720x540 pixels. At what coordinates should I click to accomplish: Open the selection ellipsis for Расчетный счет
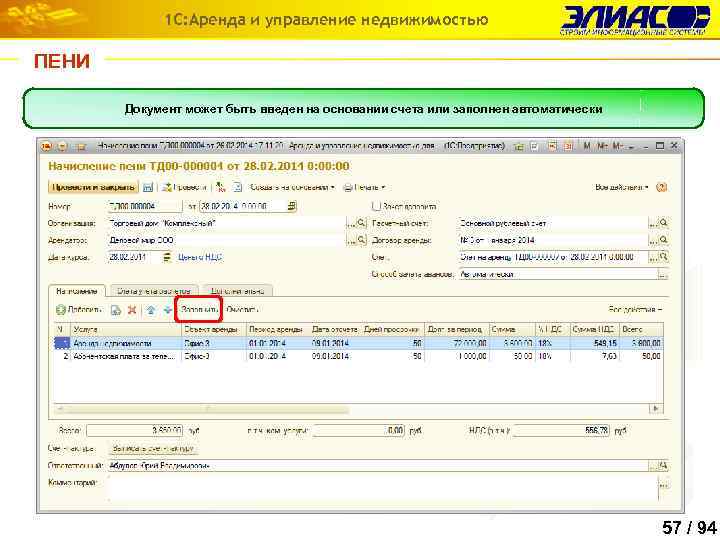tap(653, 224)
